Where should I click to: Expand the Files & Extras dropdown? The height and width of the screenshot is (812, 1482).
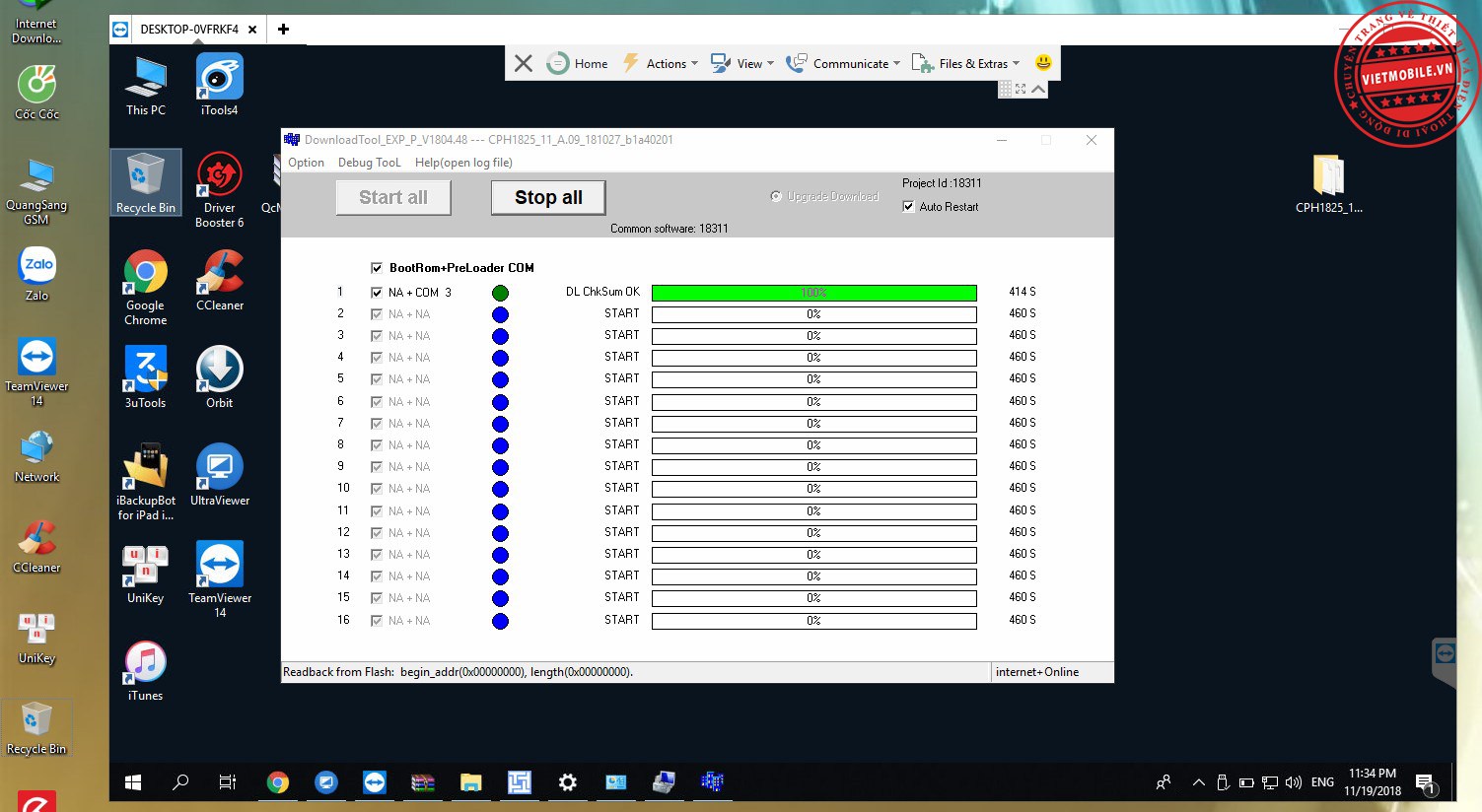(x=965, y=63)
